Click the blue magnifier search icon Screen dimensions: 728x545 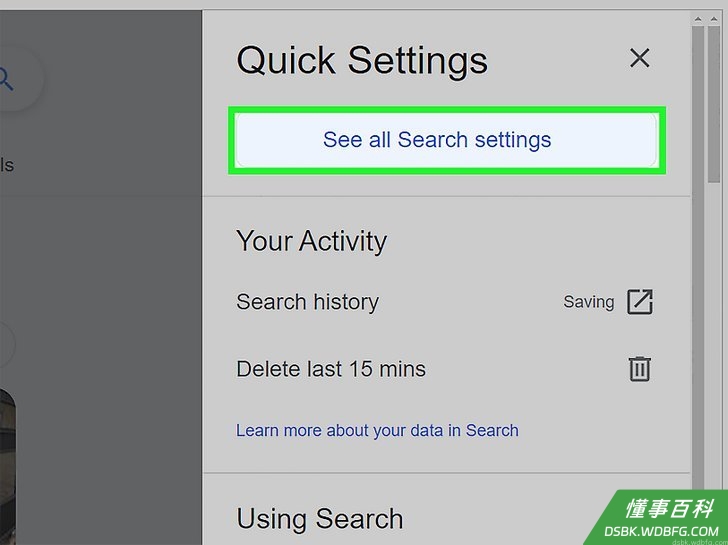click(6, 79)
